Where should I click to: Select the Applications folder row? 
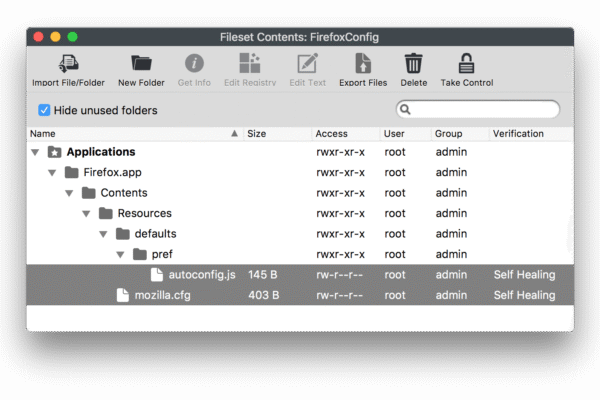point(300,152)
